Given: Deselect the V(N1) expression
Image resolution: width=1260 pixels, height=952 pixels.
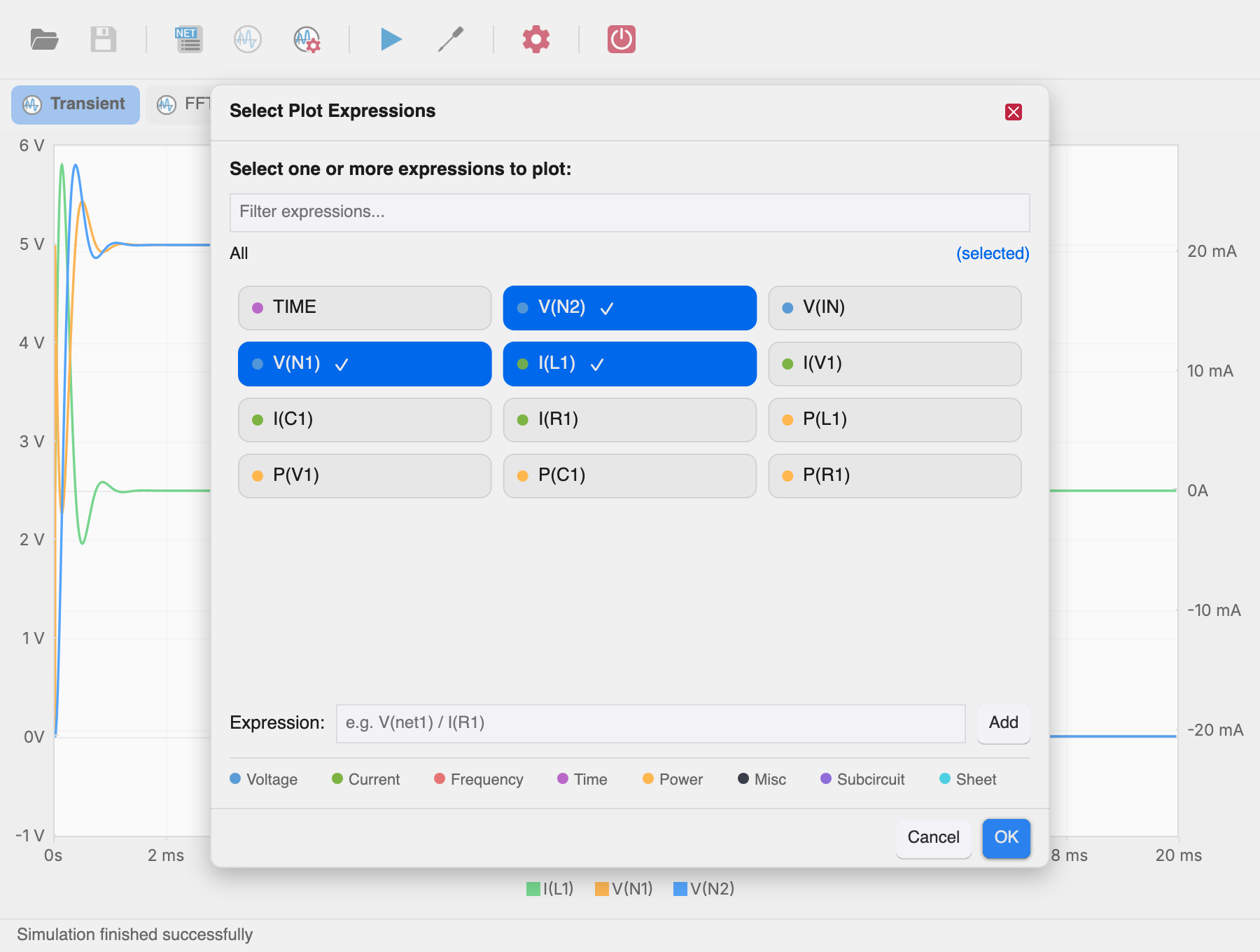Looking at the screenshot, I should pos(365,363).
